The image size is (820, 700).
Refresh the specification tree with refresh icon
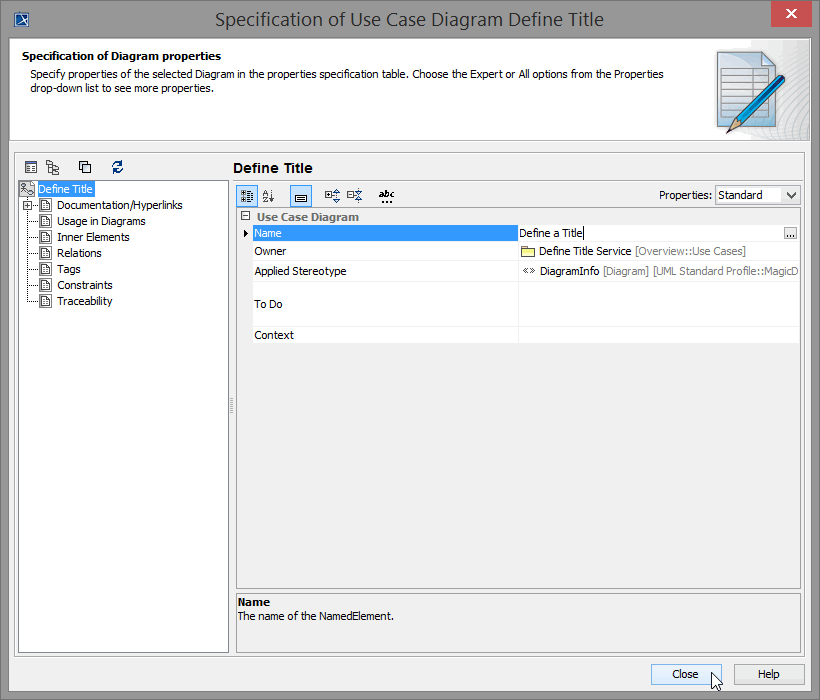pyautogui.click(x=117, y=167)
